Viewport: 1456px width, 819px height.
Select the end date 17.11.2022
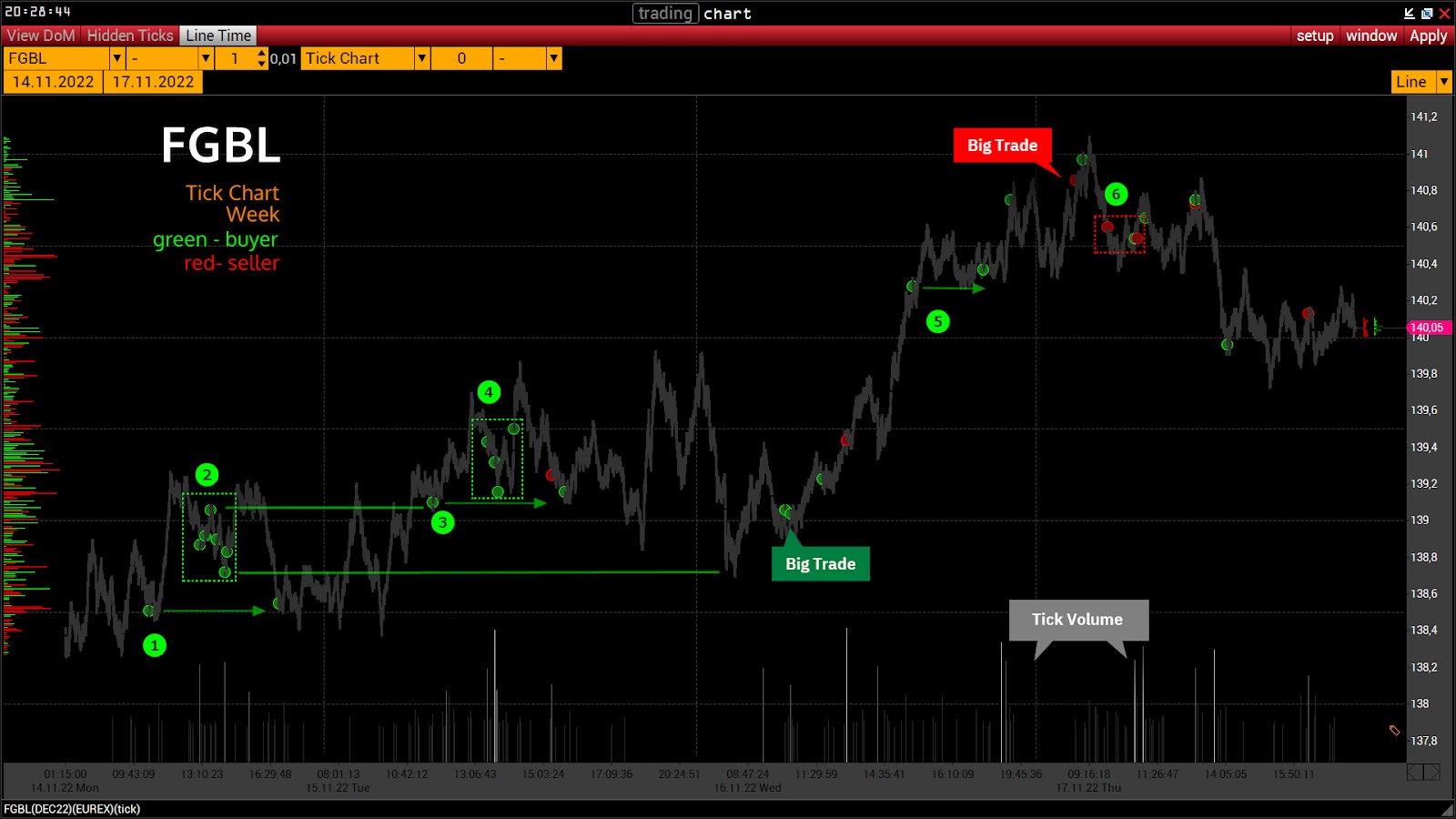coord(153,82)
